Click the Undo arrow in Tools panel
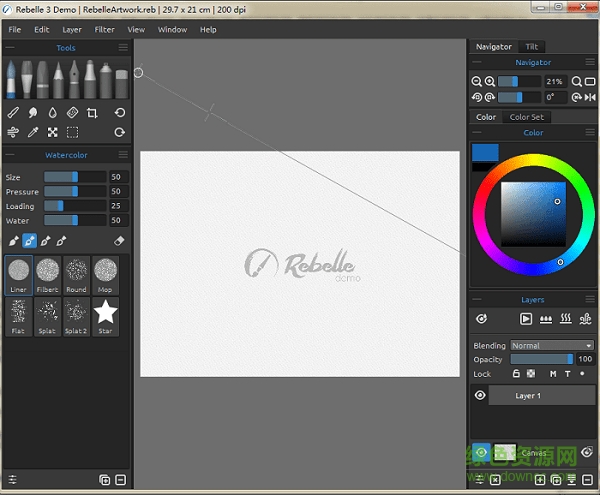Viewport: 600px width, 495px height. point(120,113)
